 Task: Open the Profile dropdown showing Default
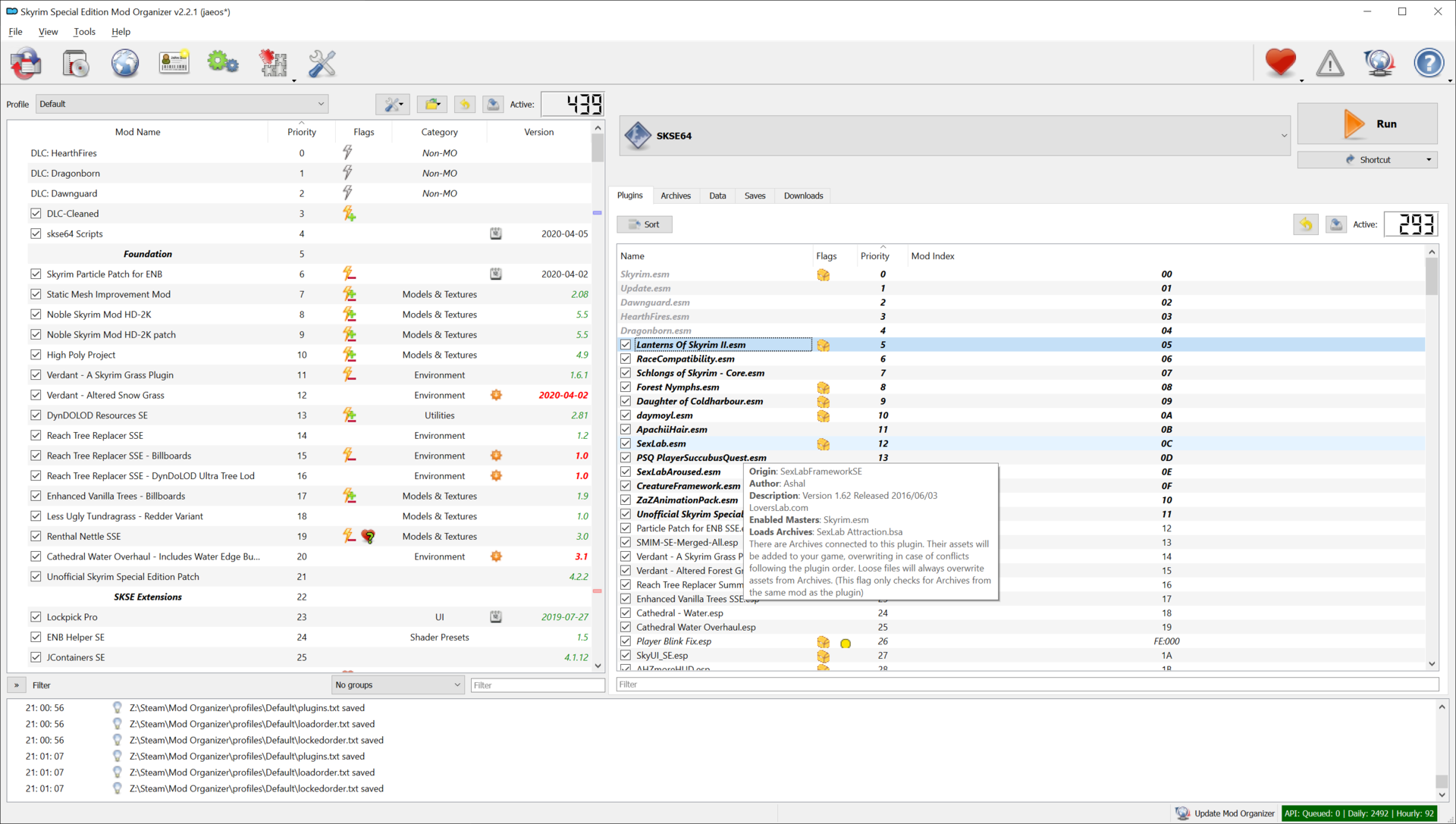pyautogui.click(x=182, y=104)
